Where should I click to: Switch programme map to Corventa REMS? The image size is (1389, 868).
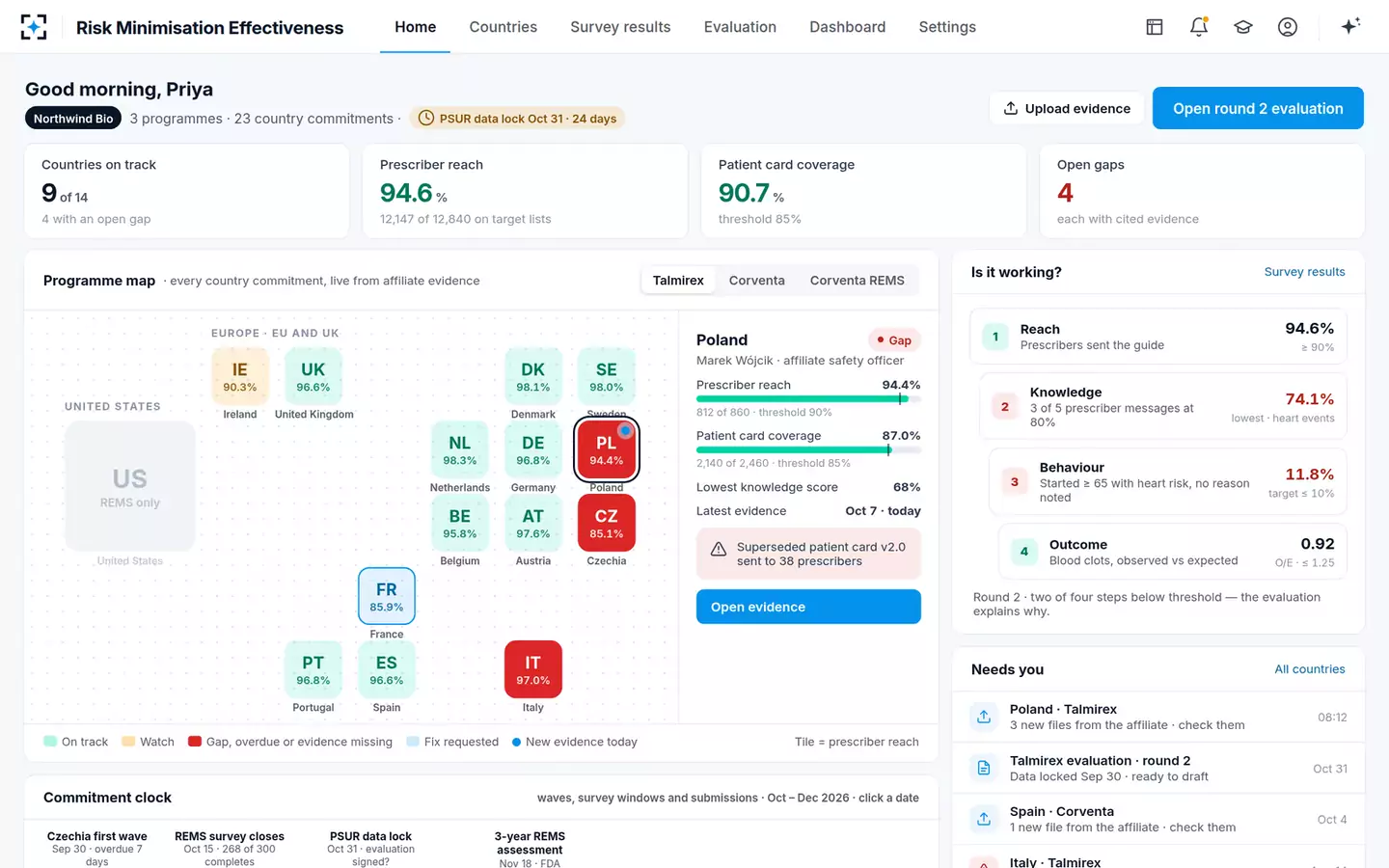858,281
